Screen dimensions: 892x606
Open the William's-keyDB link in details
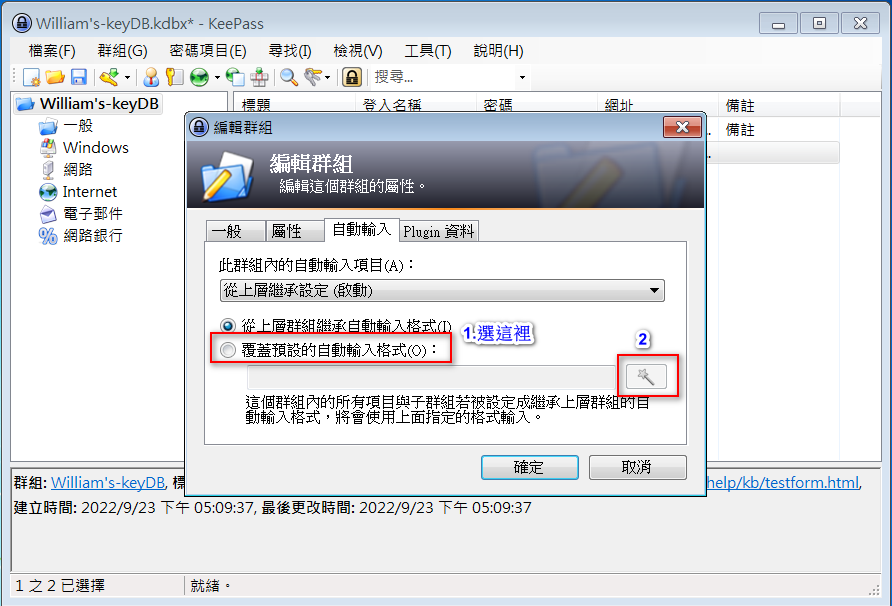[108, 483]
